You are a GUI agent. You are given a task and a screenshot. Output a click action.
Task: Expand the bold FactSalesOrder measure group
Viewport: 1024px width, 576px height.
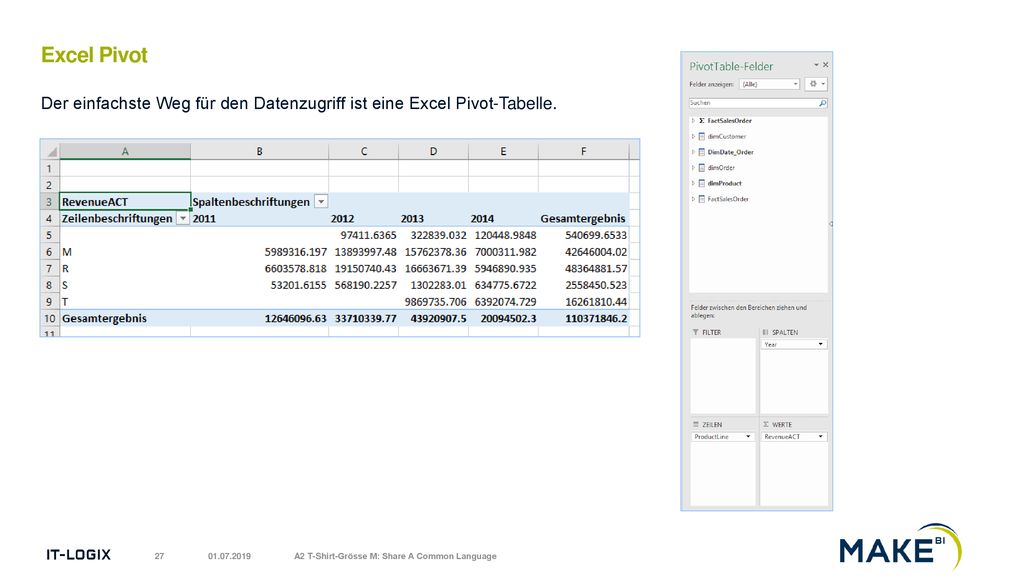pyautogui.click(x=693, y=121)
